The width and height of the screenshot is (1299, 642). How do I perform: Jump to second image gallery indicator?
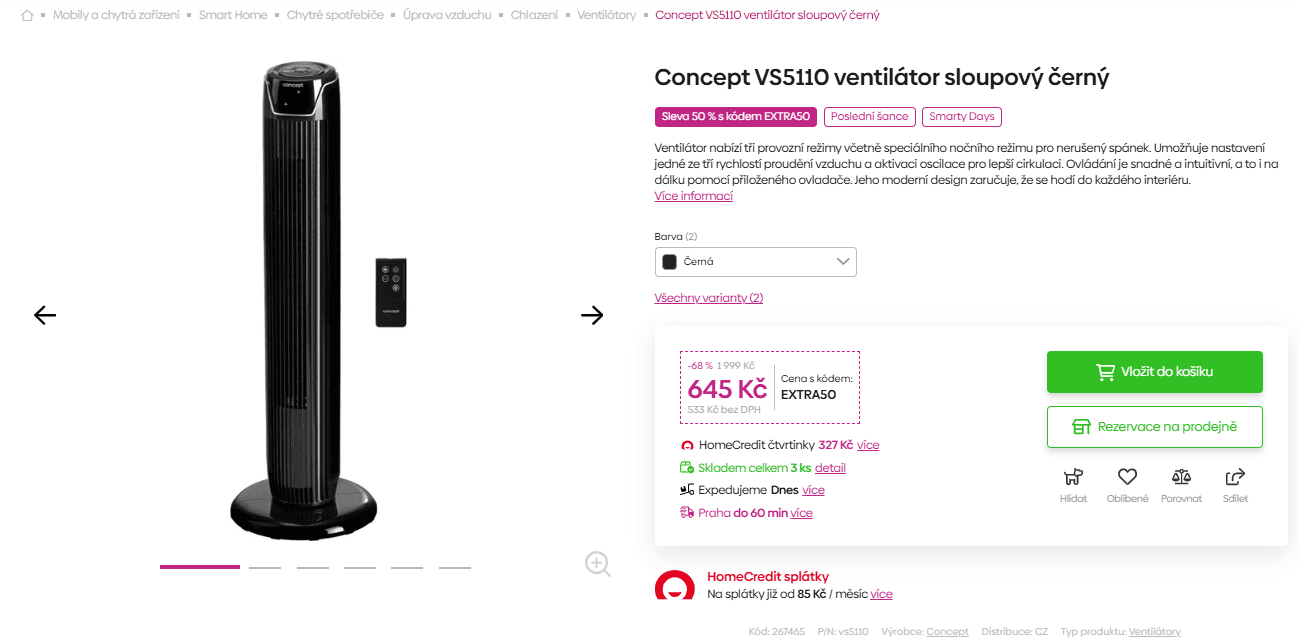point(265,567)
